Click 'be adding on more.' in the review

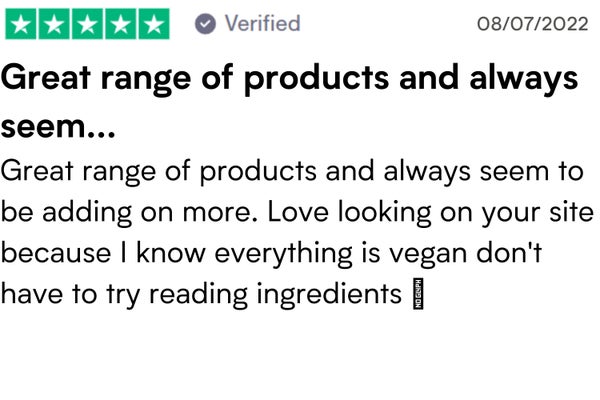click(x=129, y=212)
